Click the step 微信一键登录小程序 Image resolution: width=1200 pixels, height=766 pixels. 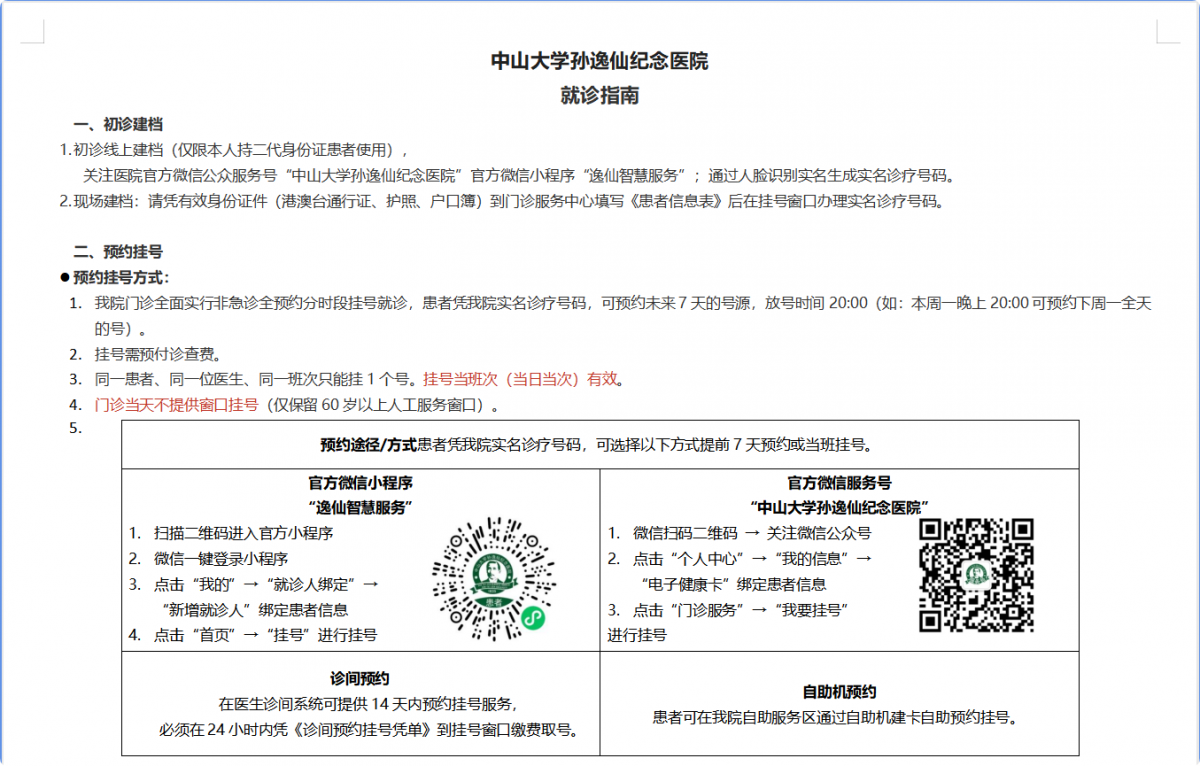221,559
